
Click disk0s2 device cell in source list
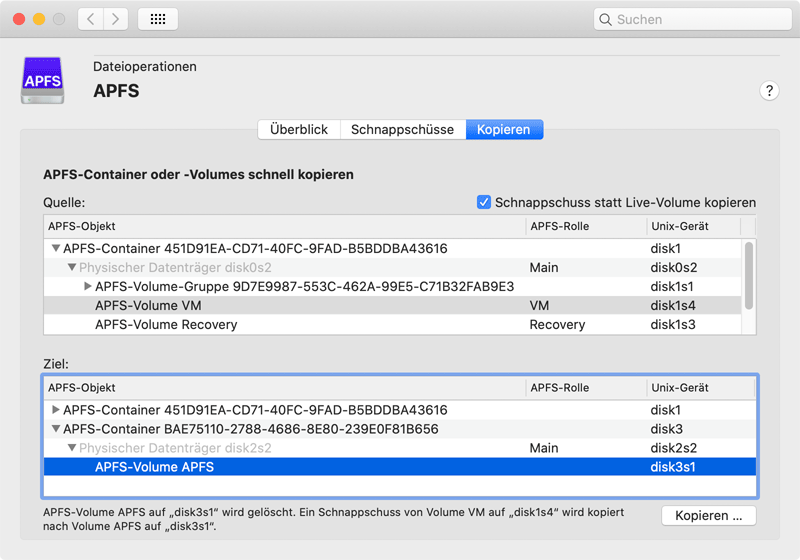pyautogui.click(x=673, y=267)
